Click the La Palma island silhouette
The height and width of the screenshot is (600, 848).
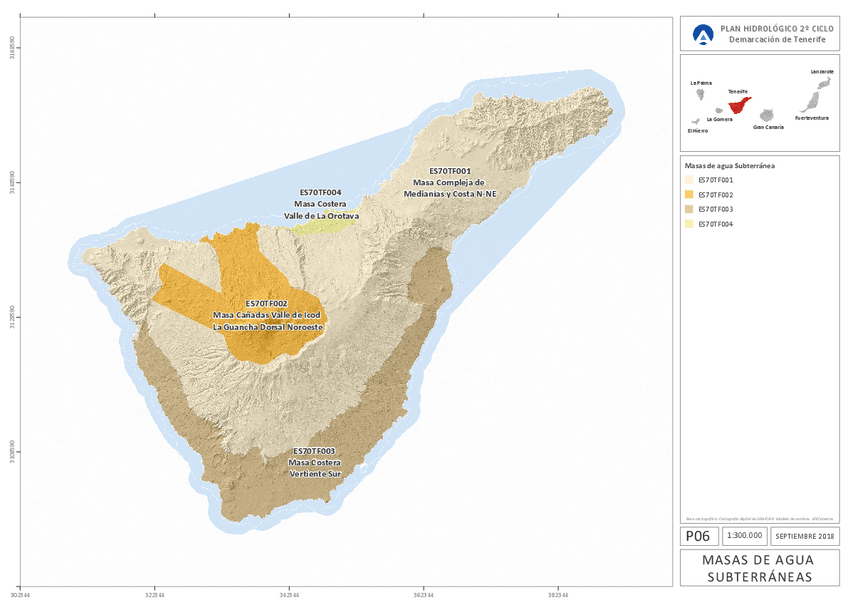coord(702,93)
